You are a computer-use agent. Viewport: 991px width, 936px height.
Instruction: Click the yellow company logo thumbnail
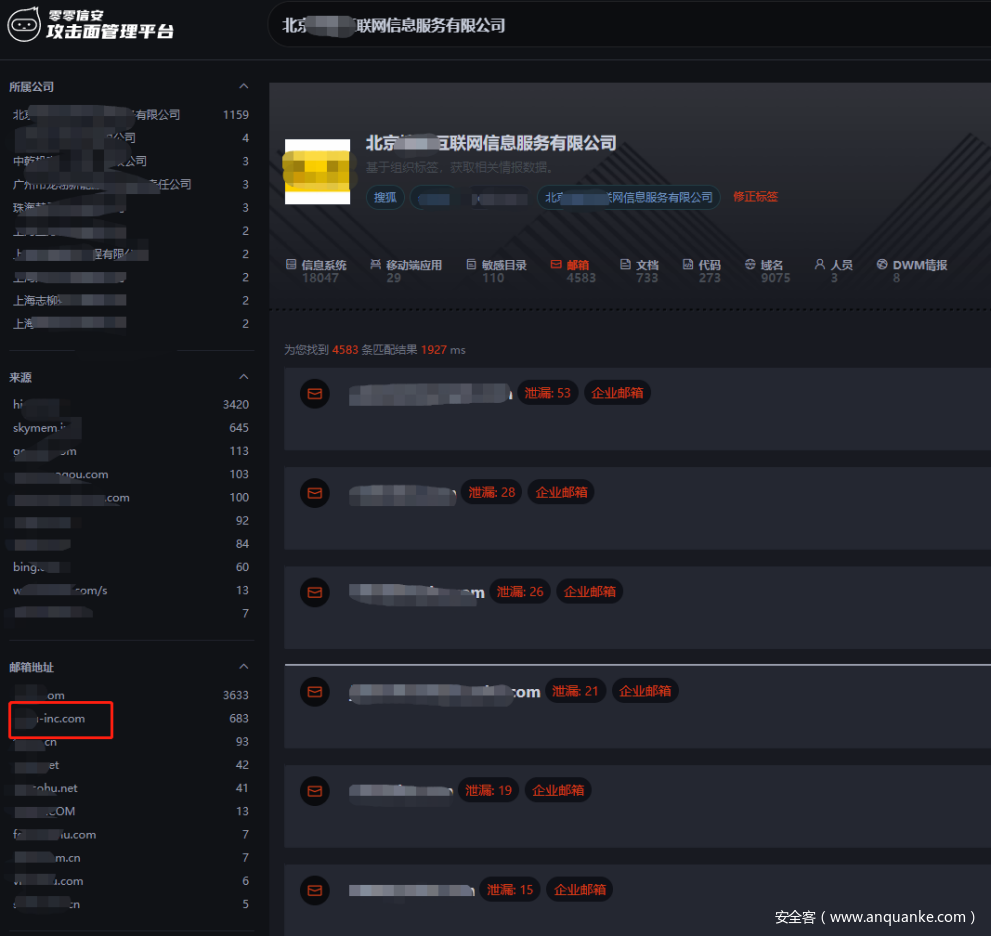point(317,171)
